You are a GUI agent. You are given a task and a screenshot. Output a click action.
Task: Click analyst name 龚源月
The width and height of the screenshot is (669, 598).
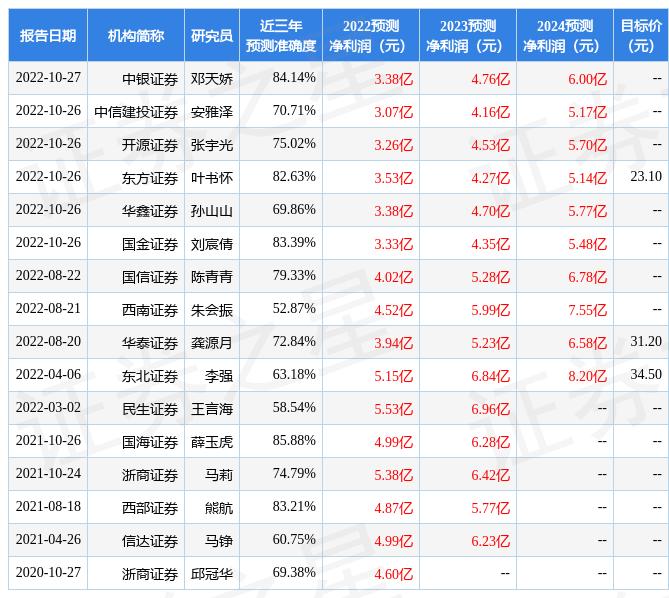click(212, 343)
